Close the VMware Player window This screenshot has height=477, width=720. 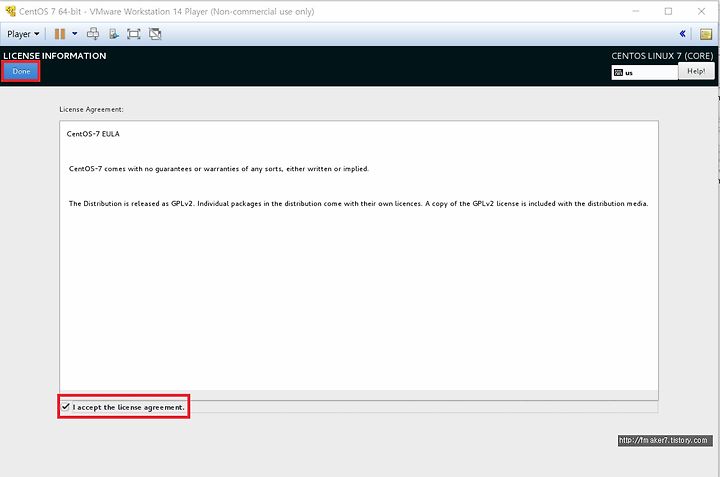(x=701, y=11)
